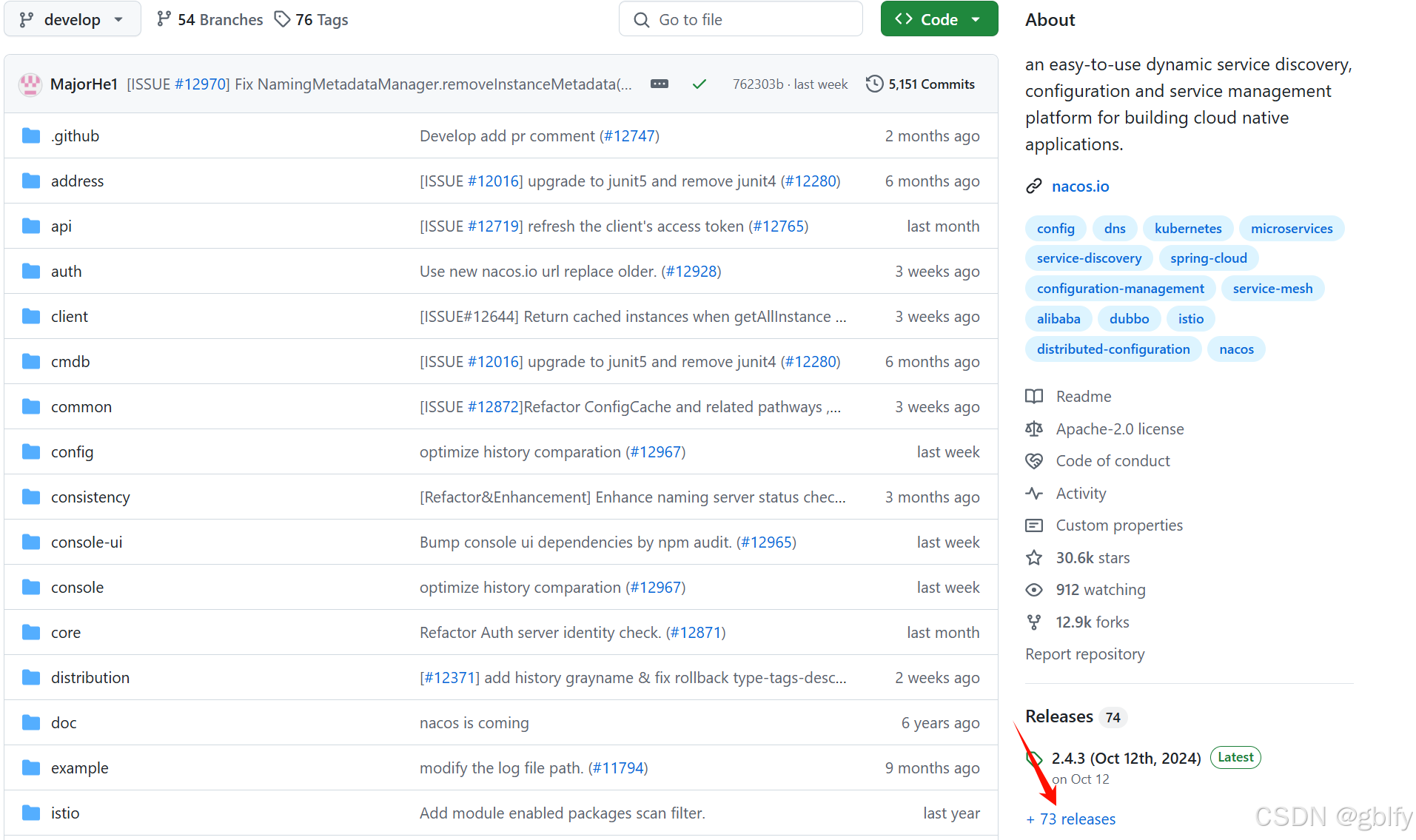The width and height of the screenshot is (1416, 840).
Task: Open the 76 Tags link
Action: (x=311, y=19)
